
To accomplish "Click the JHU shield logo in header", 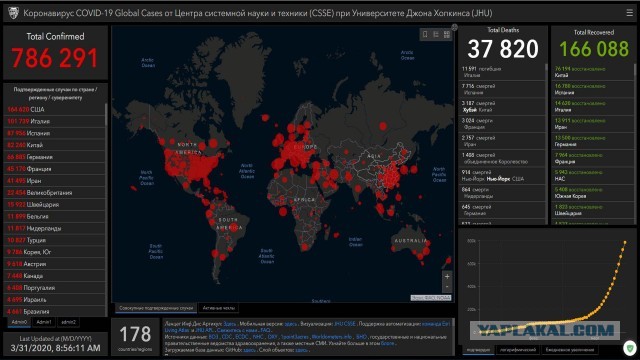I will (x=13, y=13).
